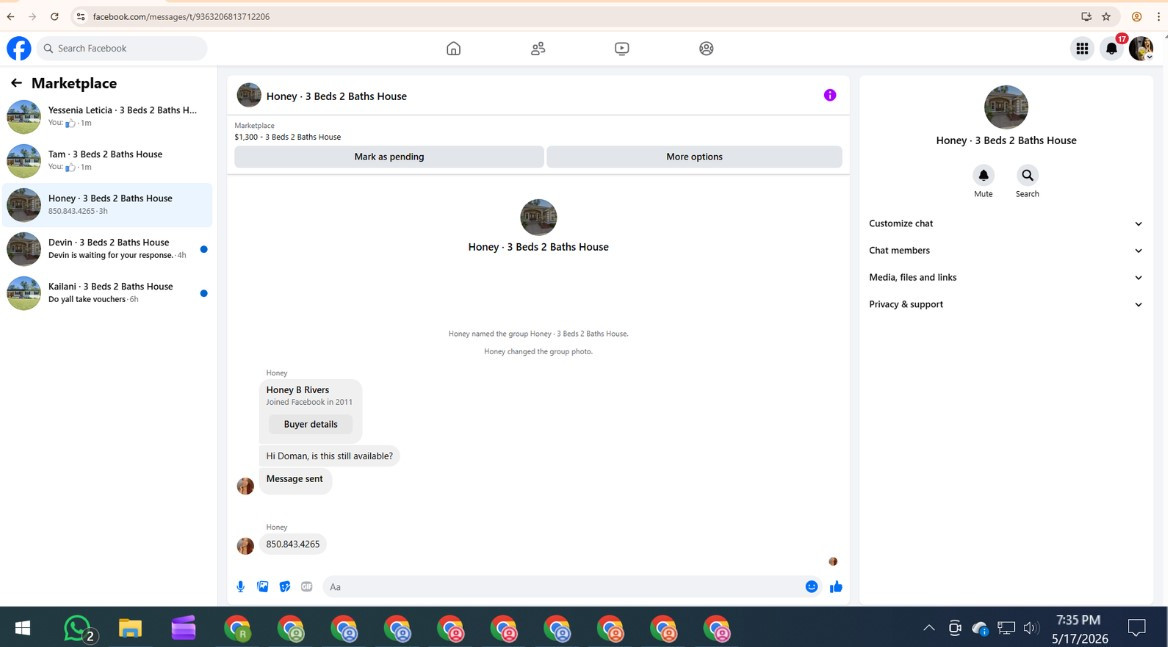Screen dimensions: 1168x647
Task: Open conversation information purple icon
Action: (x=830, y=95)
